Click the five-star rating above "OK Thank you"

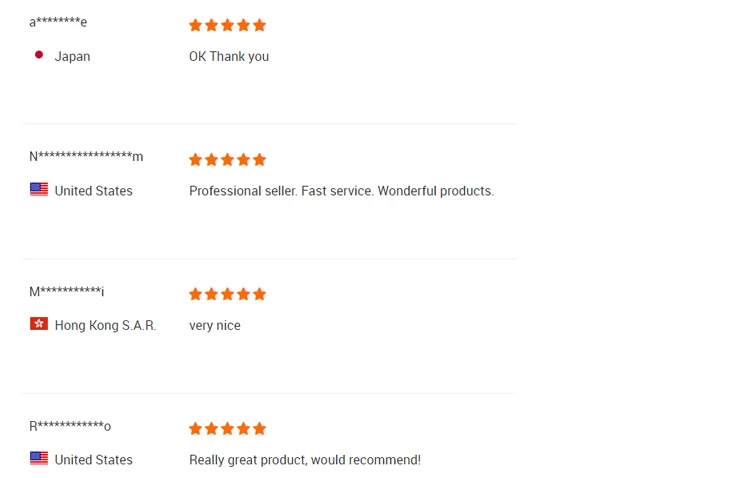click(x=227, y=25)
